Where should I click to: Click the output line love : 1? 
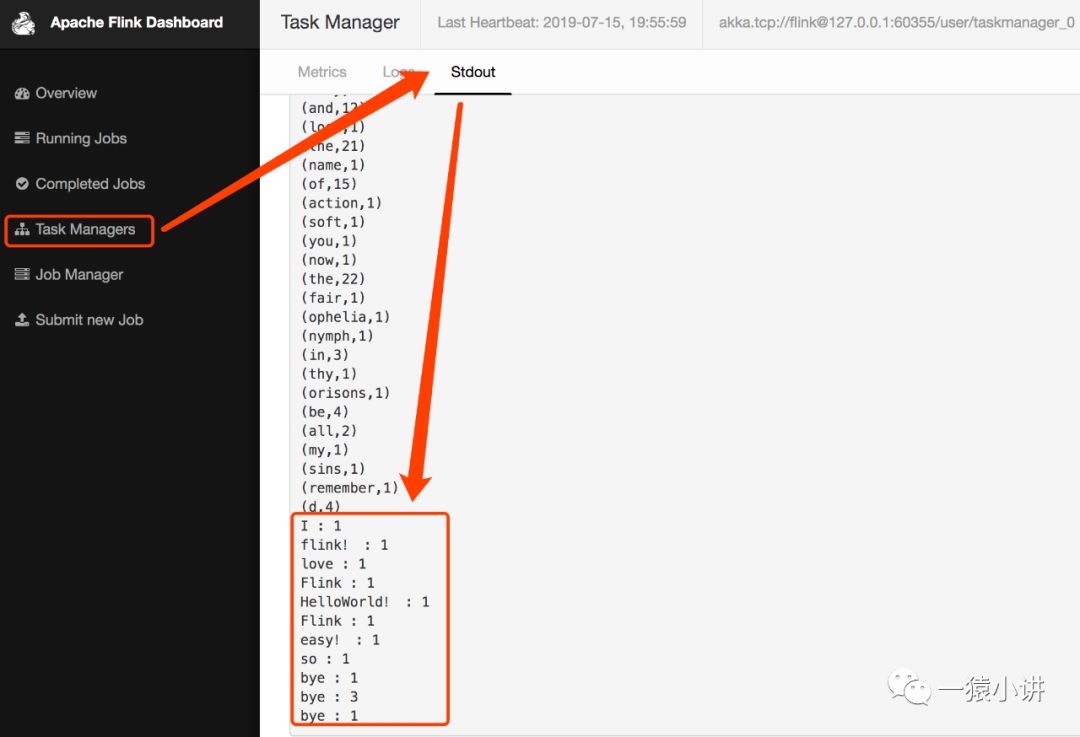click(333, 564)
